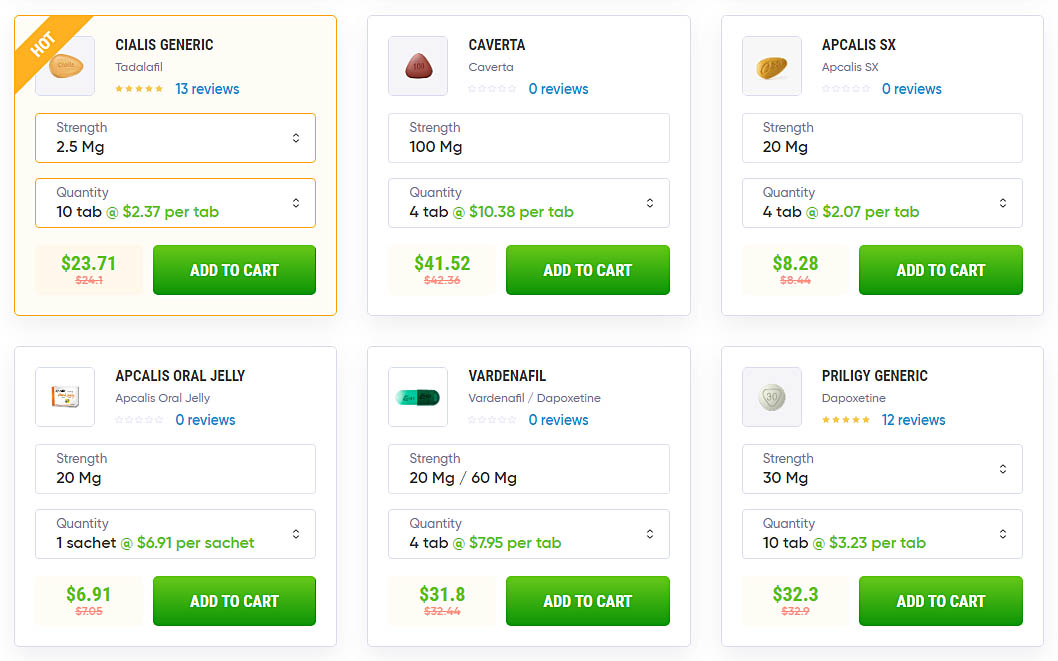Click the Apcalis Oral Jelly product image

65,397
